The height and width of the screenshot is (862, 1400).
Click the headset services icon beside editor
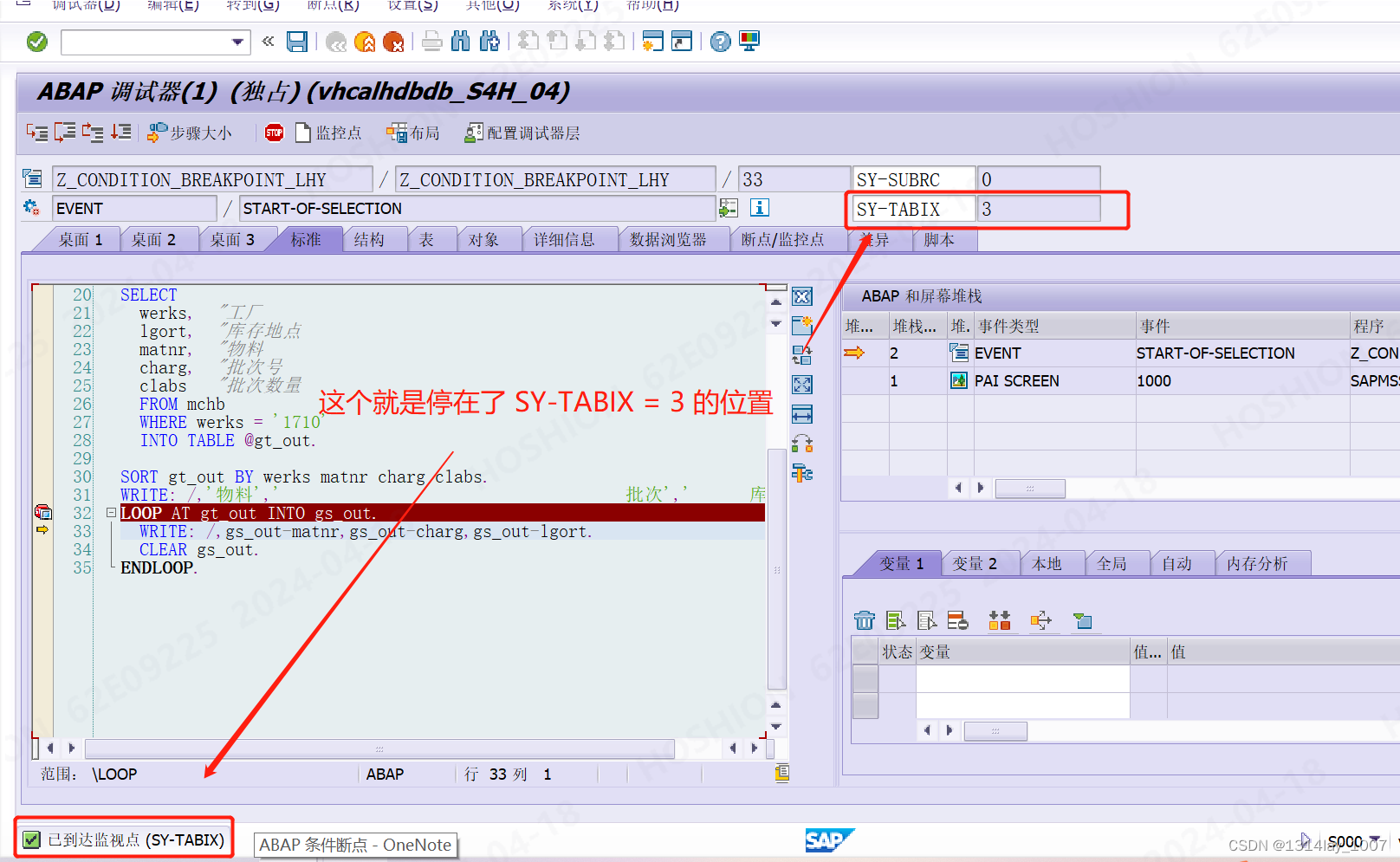(802, 444)
